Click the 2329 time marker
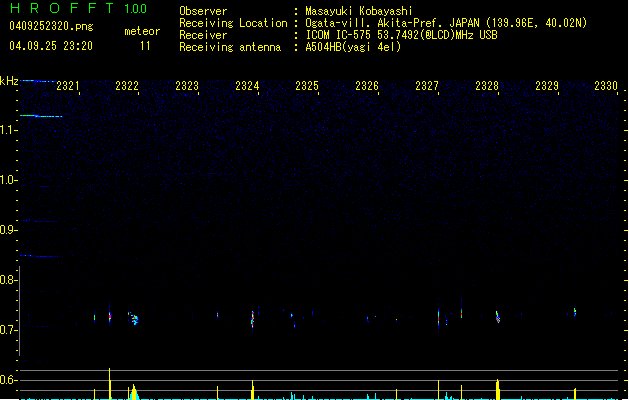Viewport: 629px width, 400px height. point(547,86)
